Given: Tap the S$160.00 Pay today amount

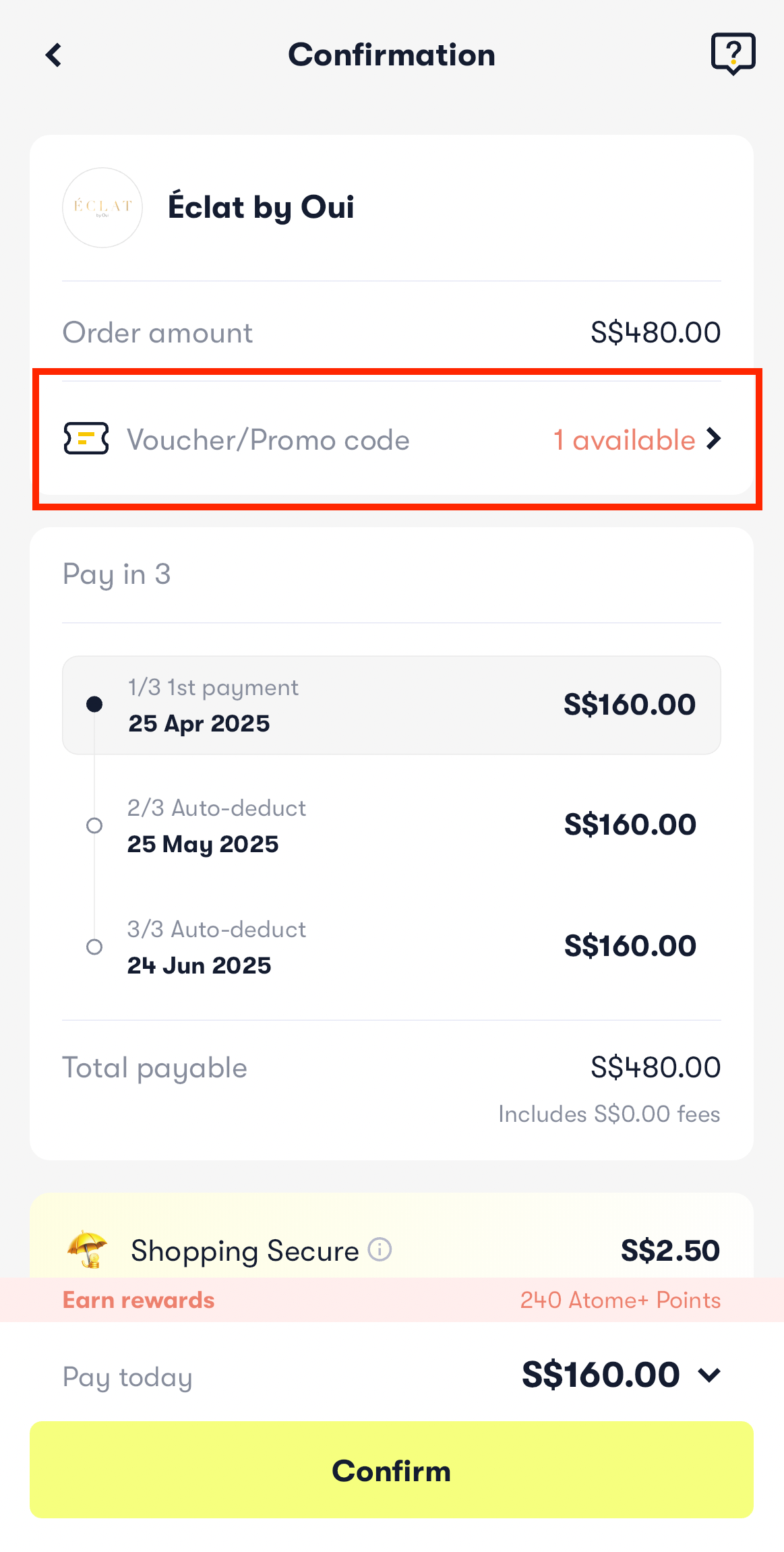Looking at the screenshot, I should (601, 1375).
